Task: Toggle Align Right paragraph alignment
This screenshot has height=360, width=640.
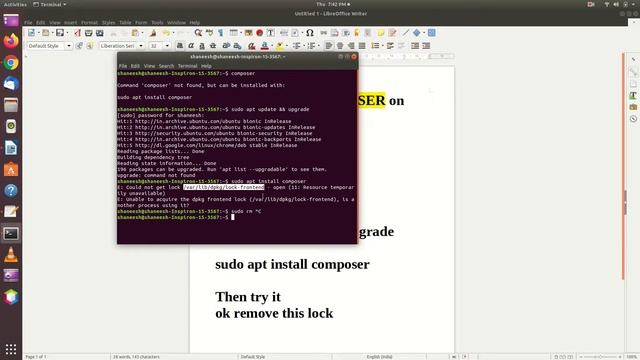Action: tap(351, 46)
